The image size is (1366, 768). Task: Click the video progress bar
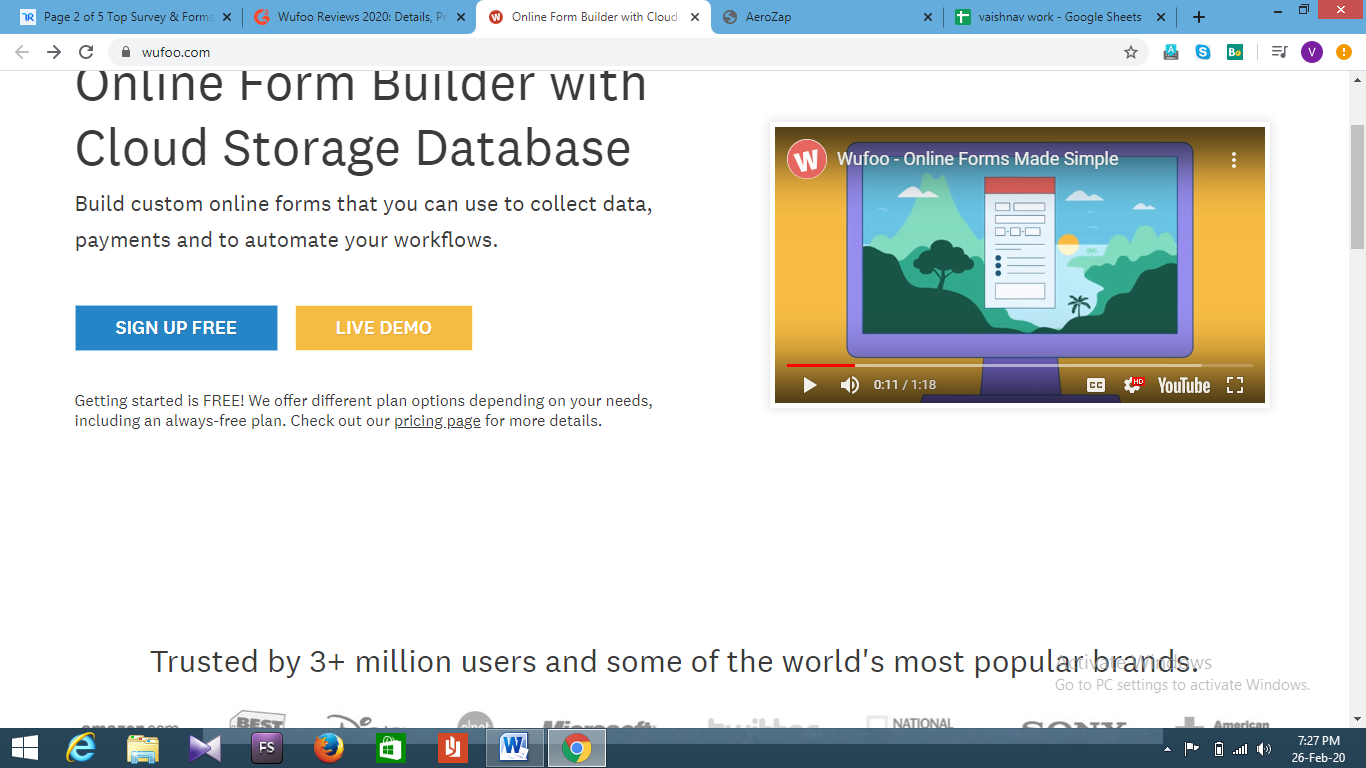(1020, 365)
